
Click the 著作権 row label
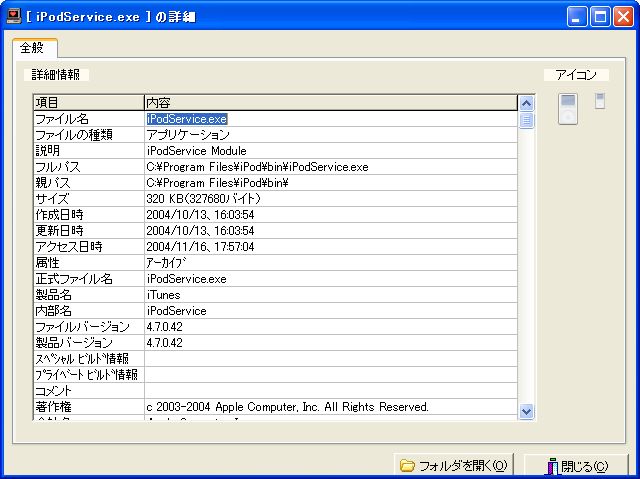pos(53,407)
